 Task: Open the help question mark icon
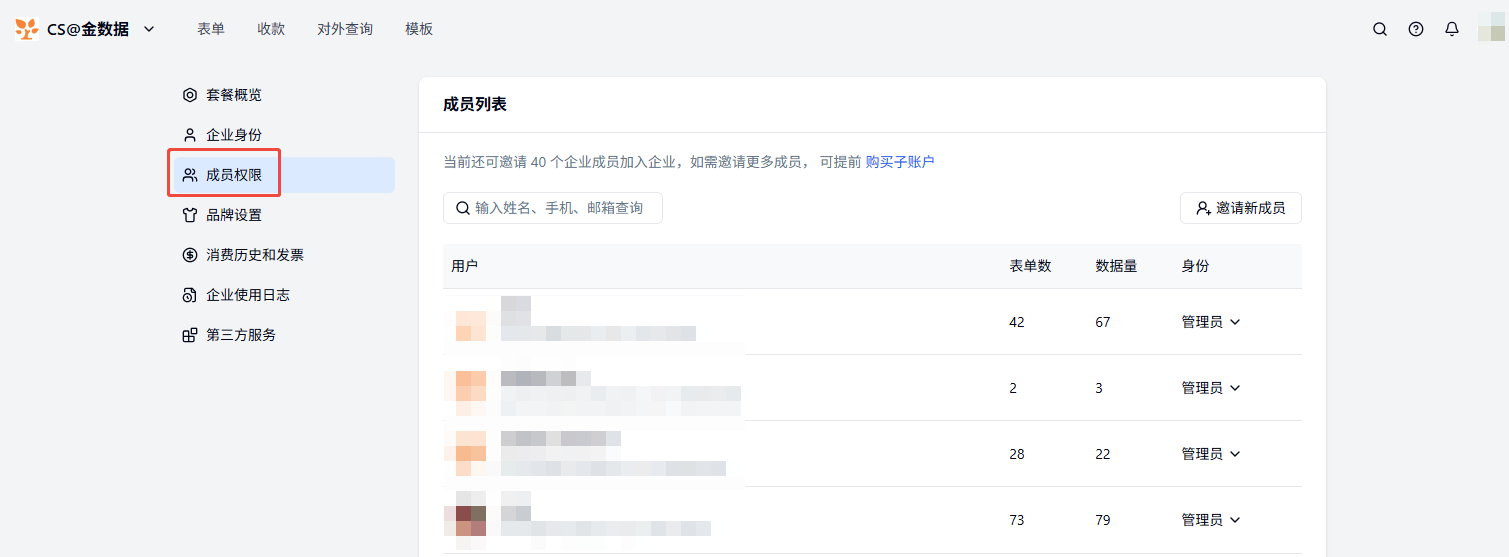click(x=1416, y=29)
